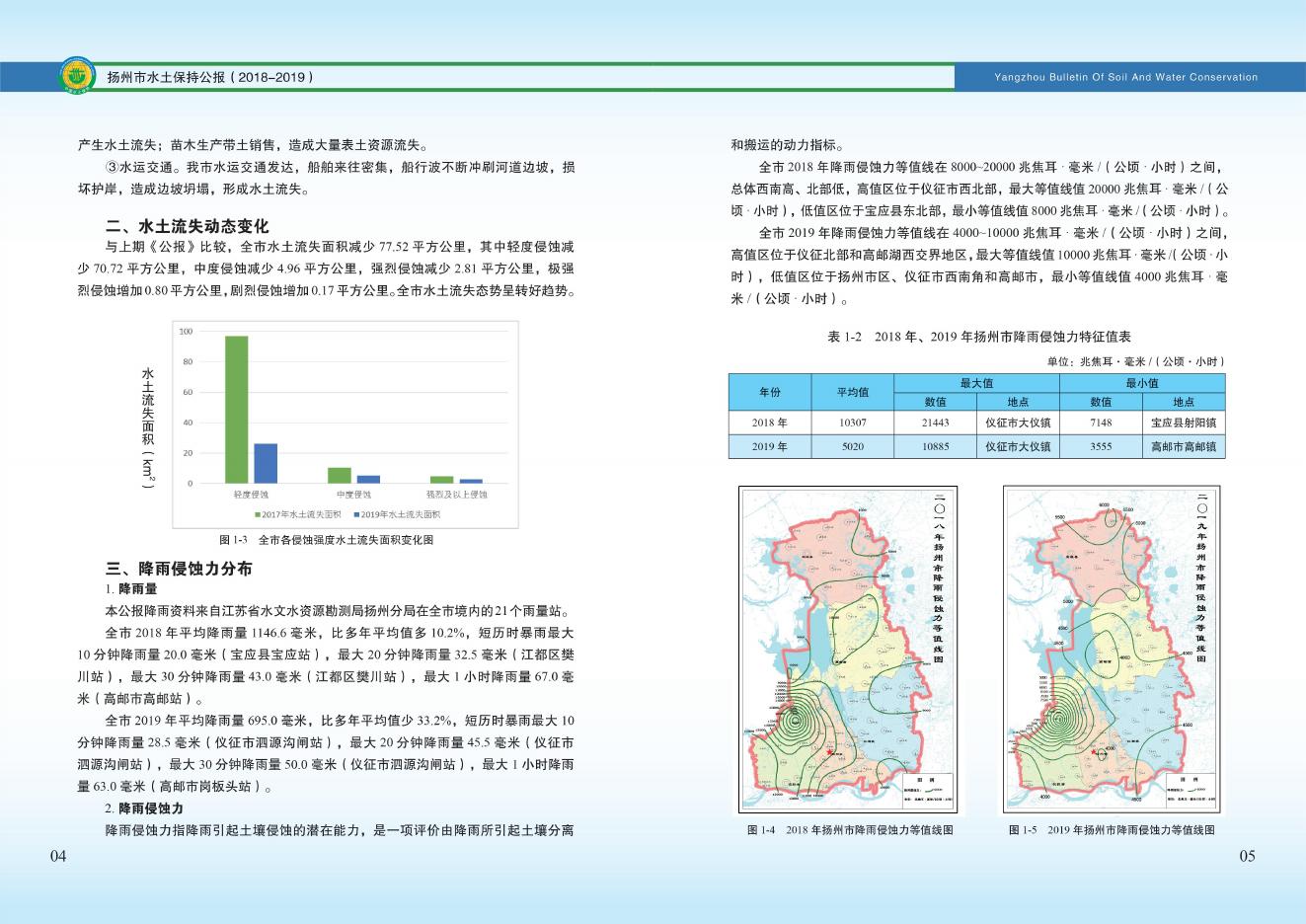Screen dimensions: 1306x924
Task: Click the blue 2019年水土流失面积 legend swatch
Action: (356, 514)
